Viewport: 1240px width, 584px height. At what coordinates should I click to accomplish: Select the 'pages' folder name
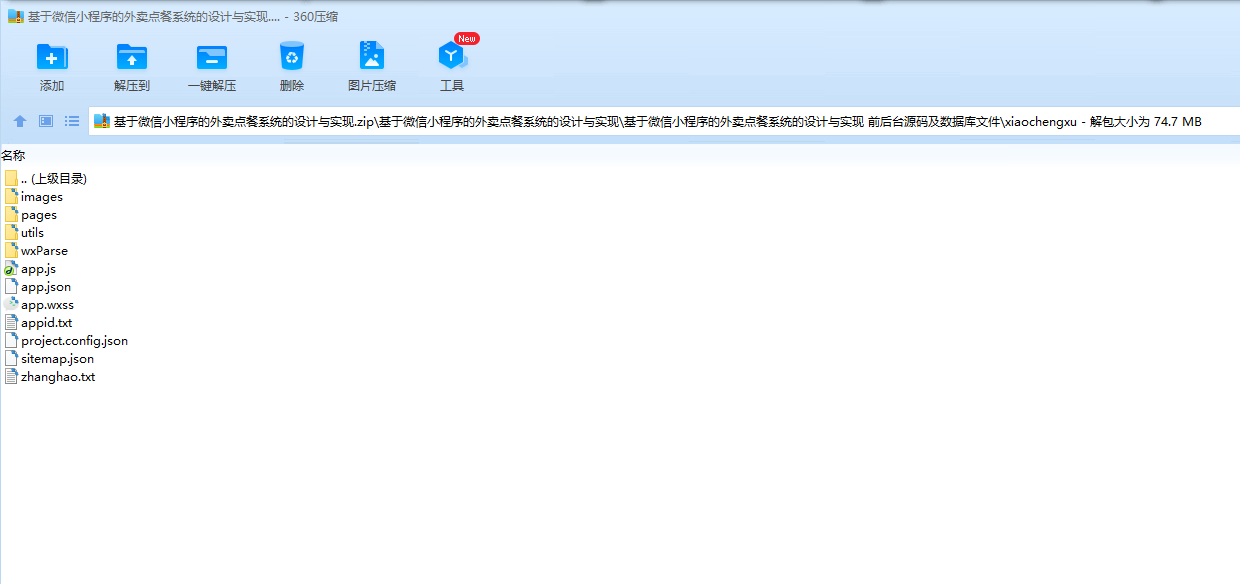39,215
